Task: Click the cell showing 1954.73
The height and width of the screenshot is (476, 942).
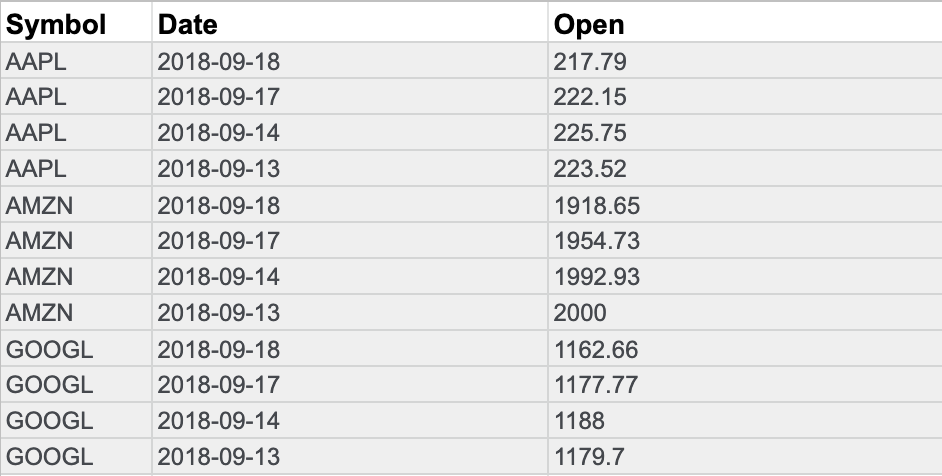Action: click(596, 241)
